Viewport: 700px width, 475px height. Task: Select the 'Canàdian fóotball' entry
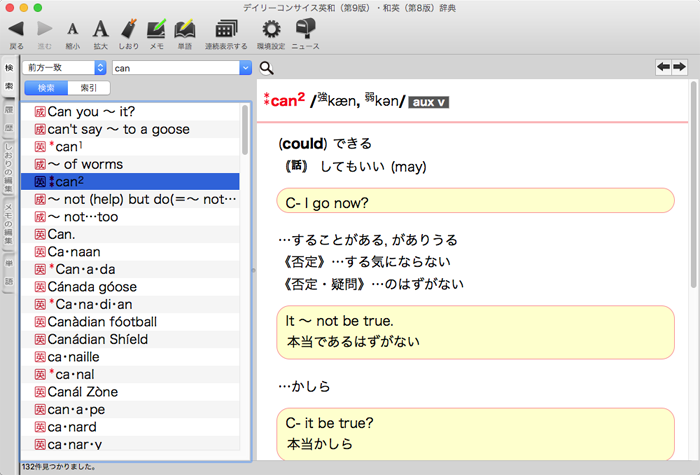(x=130, y=322)
